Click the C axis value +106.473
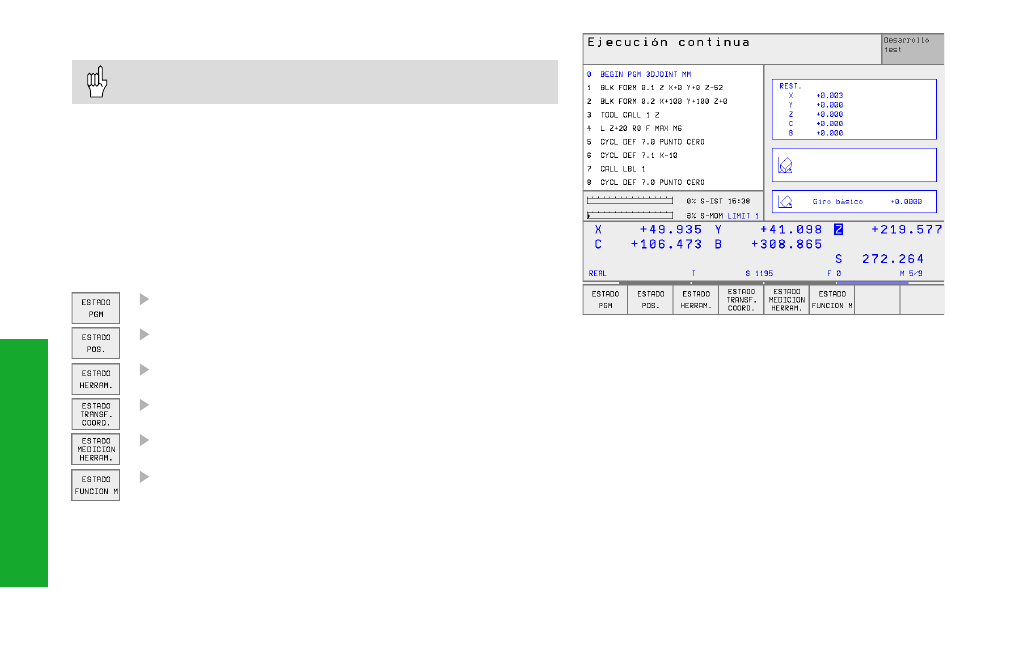 coord(666,245)
